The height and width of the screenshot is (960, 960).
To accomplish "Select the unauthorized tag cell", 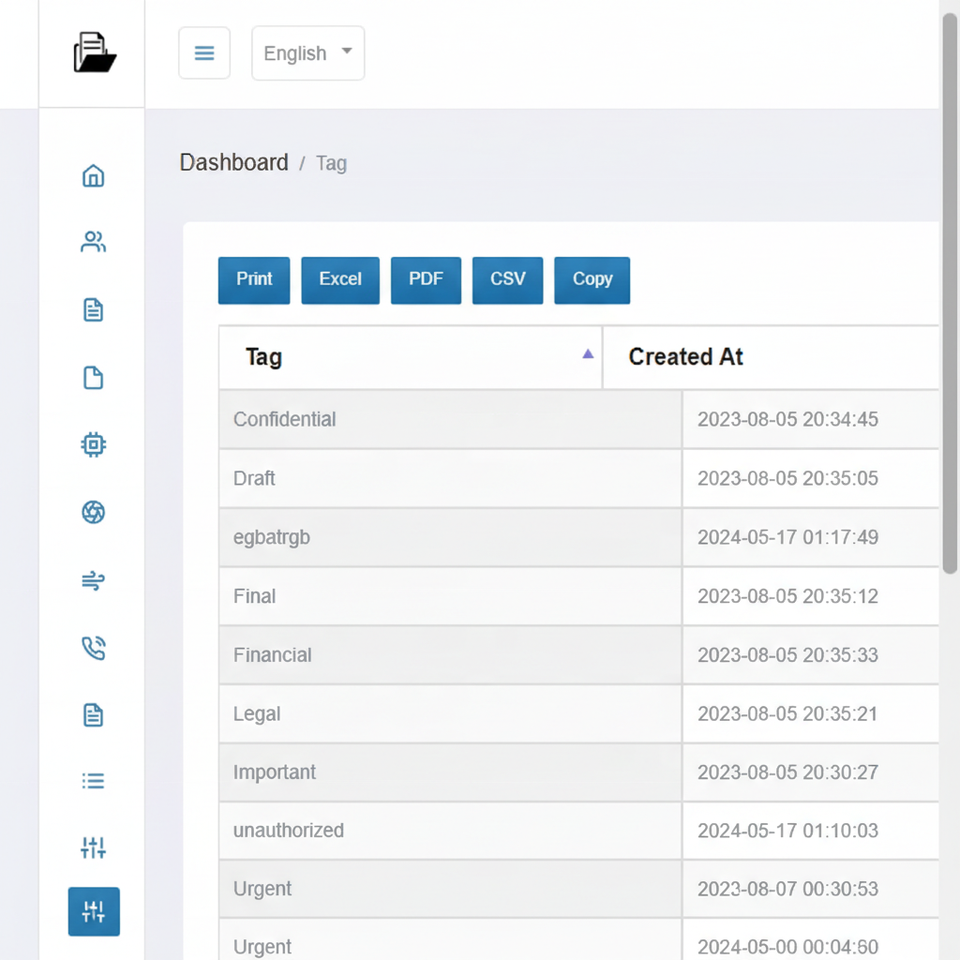I will pyautogui.click(x=450, y=830).
